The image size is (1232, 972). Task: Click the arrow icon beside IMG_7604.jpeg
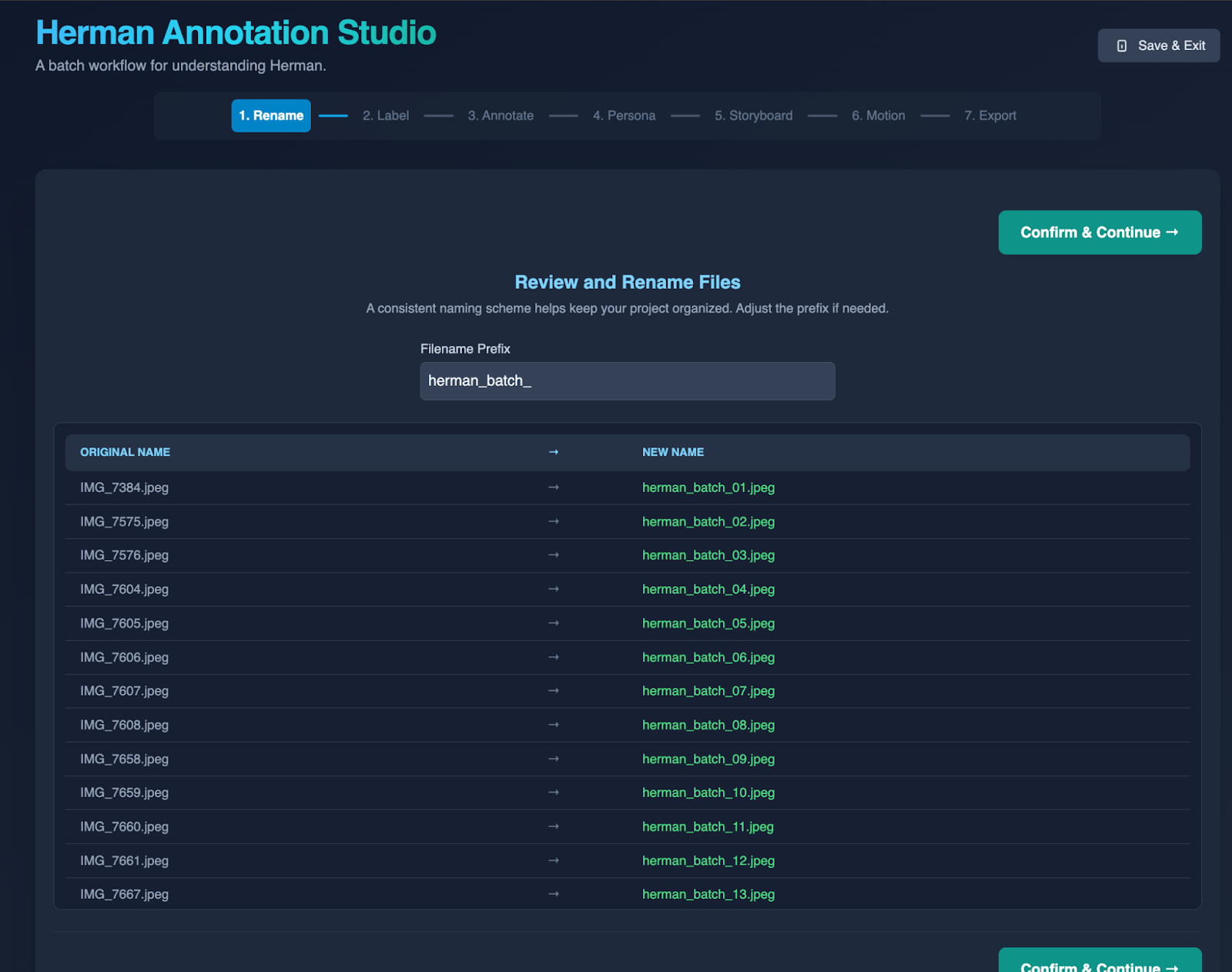click(554, 589)
